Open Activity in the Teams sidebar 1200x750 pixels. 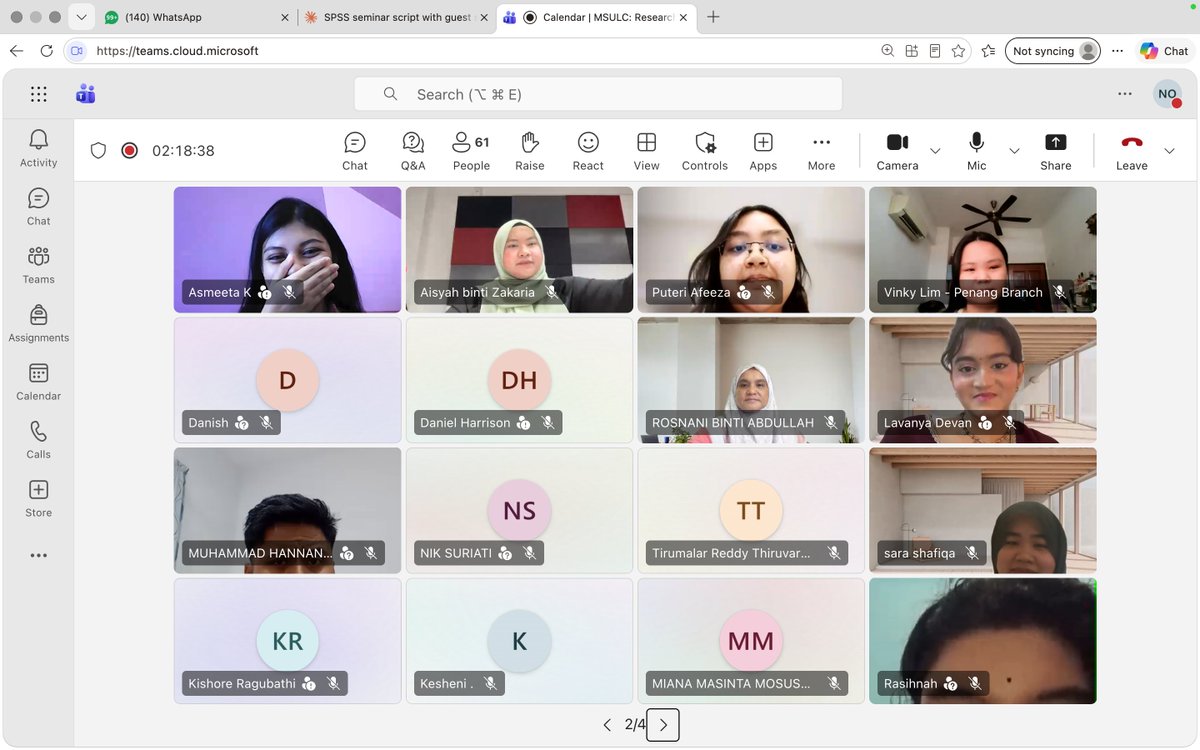38,148
